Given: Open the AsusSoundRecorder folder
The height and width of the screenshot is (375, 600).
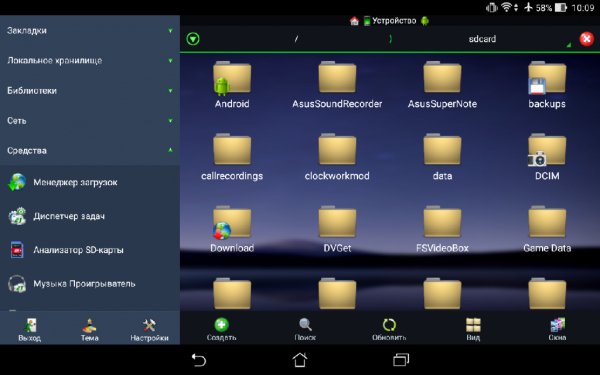Looking at the screenshot, I should 337,85.
